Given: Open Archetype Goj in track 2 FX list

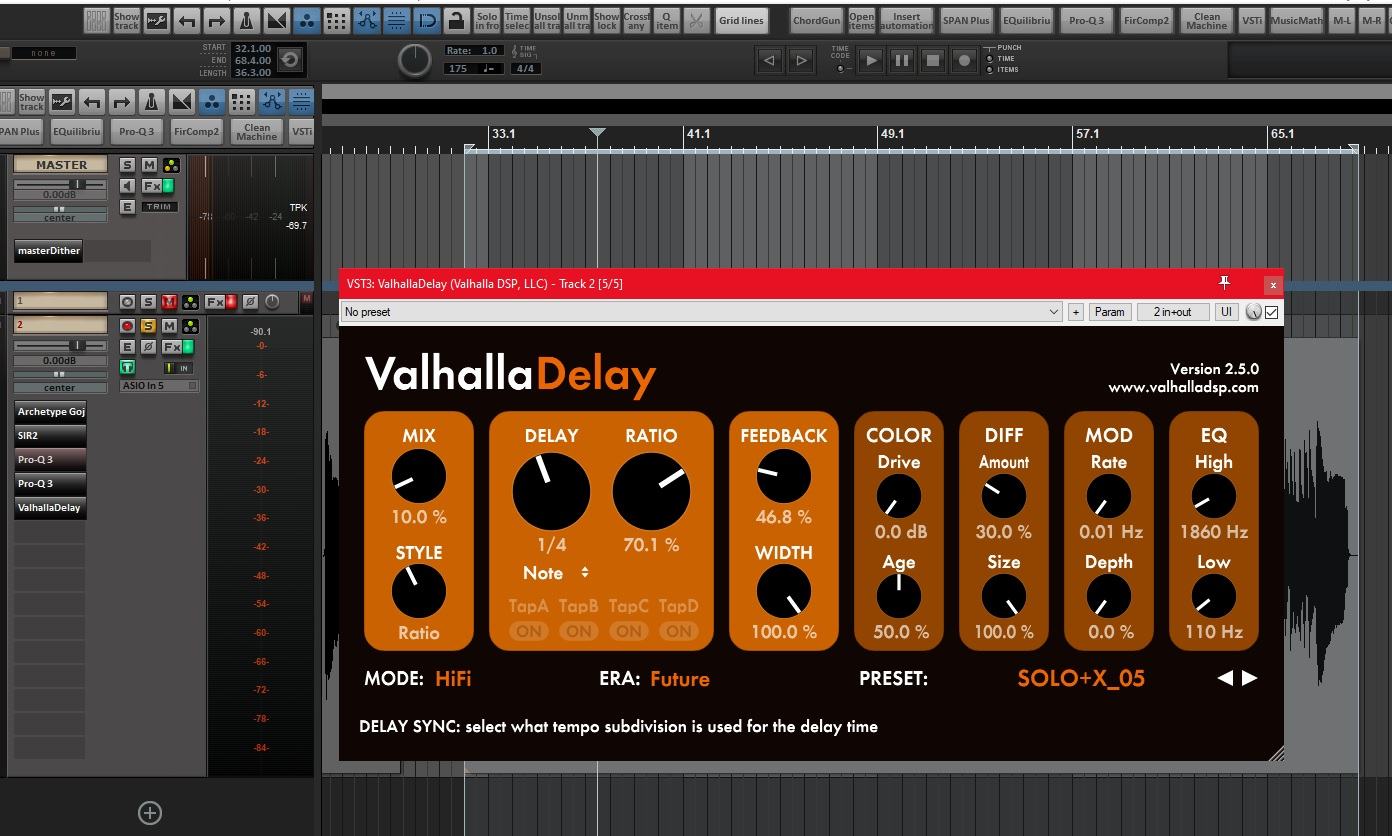Looking at the screenshot, I should (50, 412).
